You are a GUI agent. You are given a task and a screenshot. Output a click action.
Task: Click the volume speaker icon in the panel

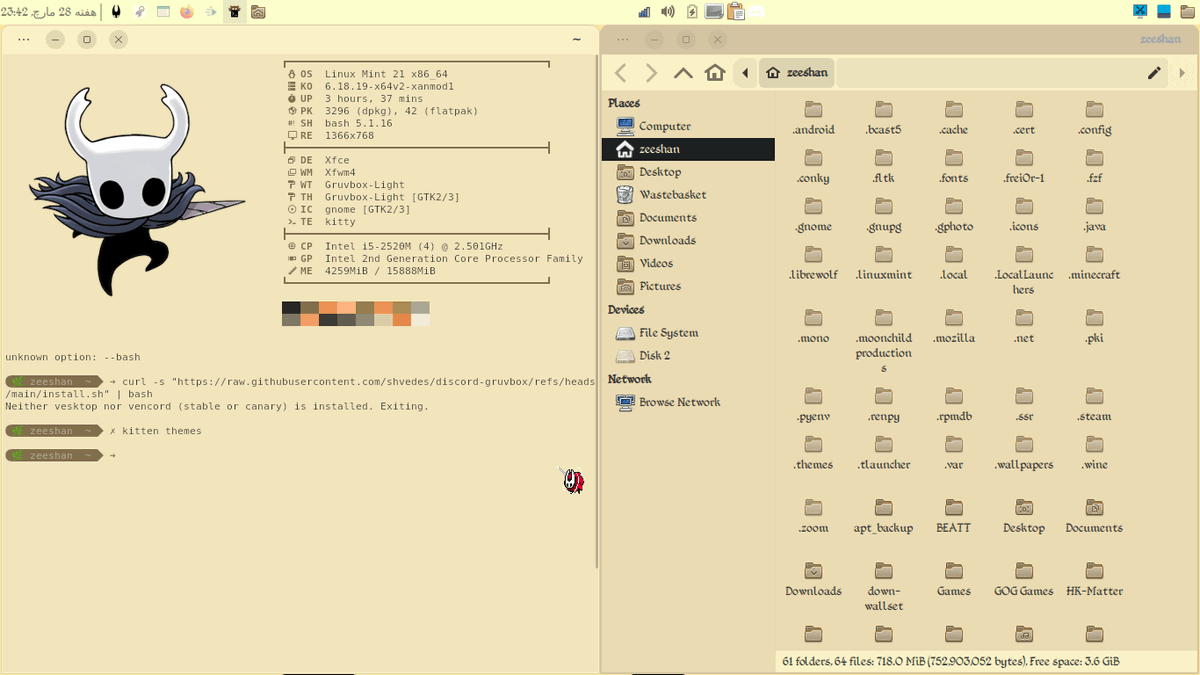tap(668, 12)
